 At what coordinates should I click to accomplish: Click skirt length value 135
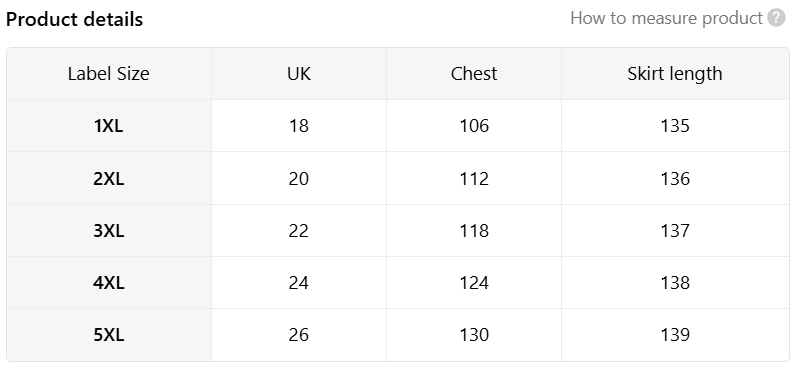point(675,126)
